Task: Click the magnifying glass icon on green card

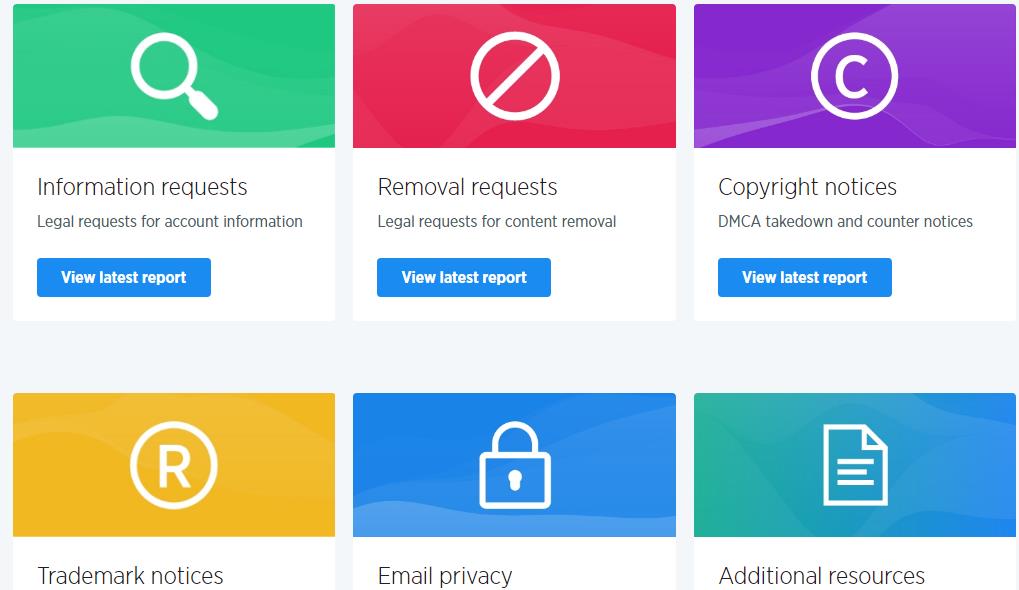Action: click(174, 76)
